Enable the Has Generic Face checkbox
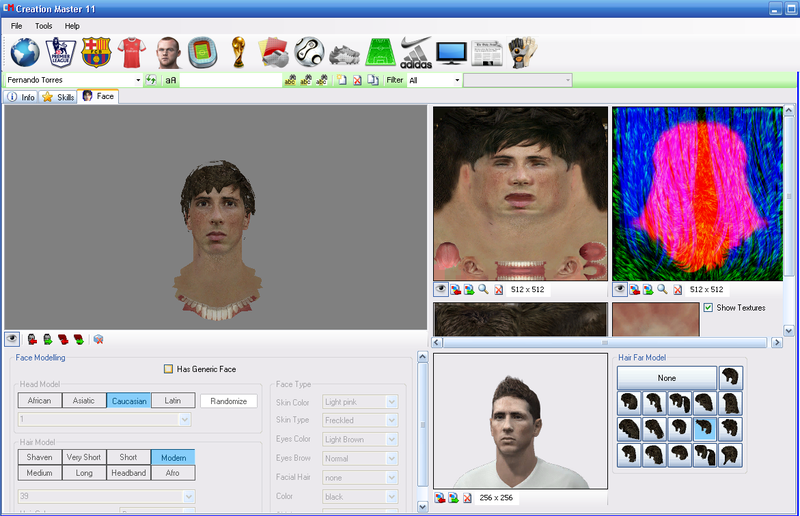 (168, 369)
